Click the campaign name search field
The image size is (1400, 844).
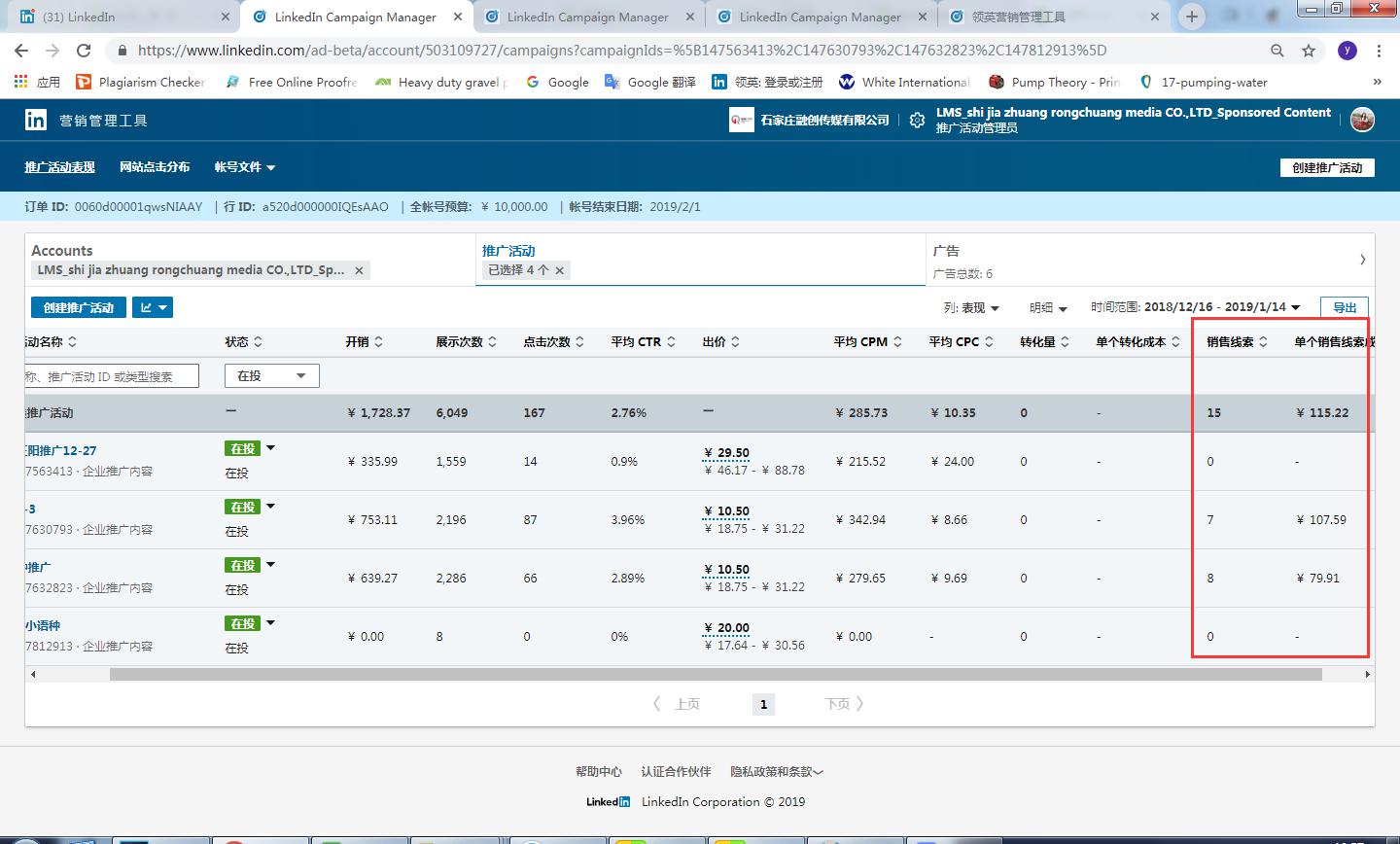(x=111, y=375)
